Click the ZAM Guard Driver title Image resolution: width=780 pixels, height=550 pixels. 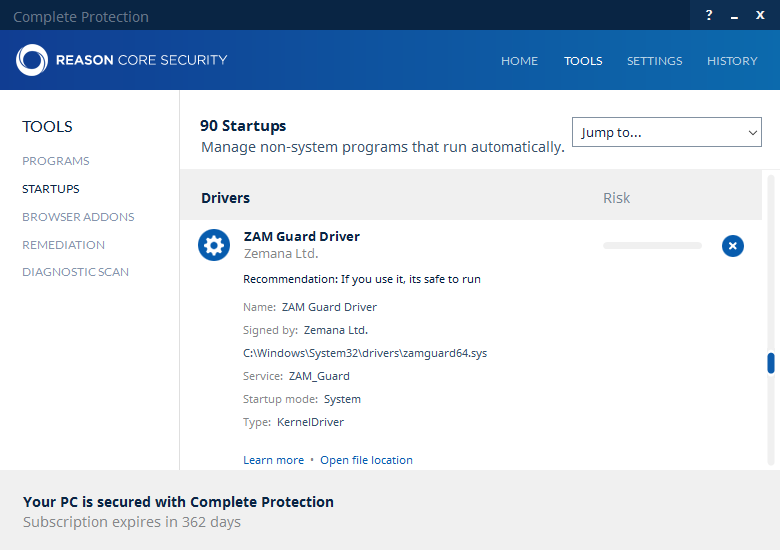click(x=302, y=237)
